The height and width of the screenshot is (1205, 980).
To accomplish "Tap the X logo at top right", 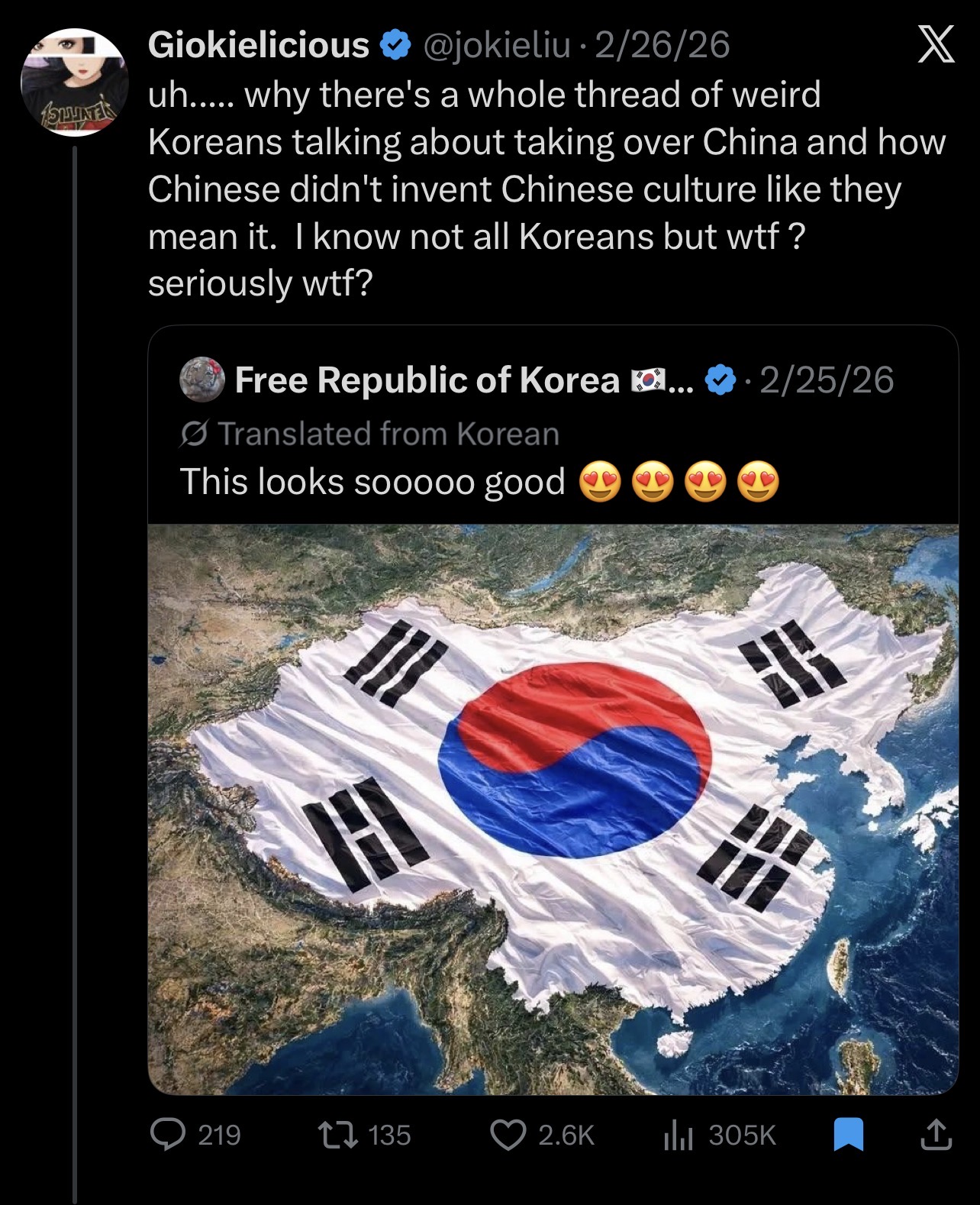I will tap(935, 44).
